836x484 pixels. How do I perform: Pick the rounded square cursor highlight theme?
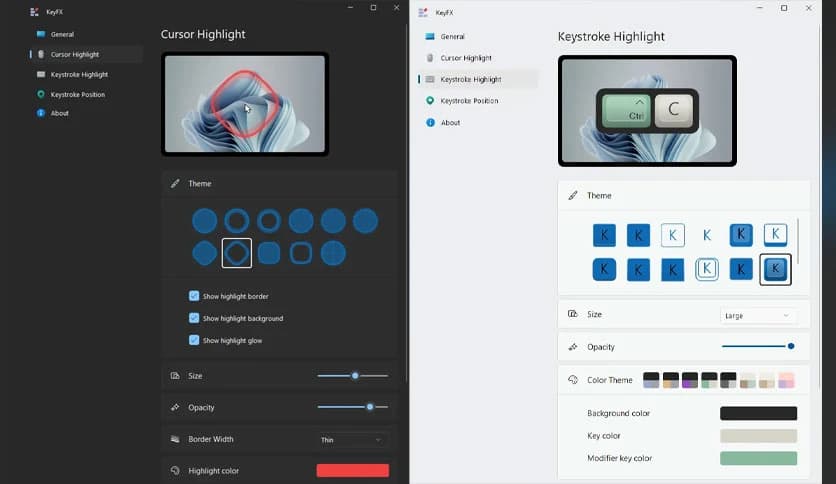(269, 253)
